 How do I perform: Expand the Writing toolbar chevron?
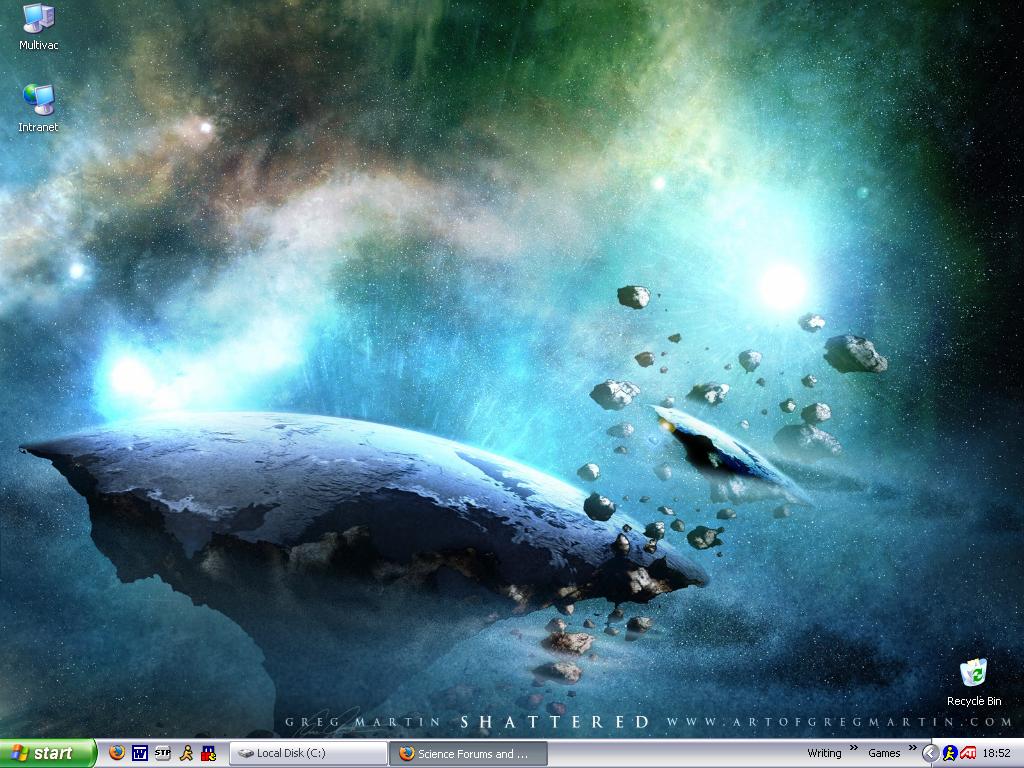(x=854, y=748)
